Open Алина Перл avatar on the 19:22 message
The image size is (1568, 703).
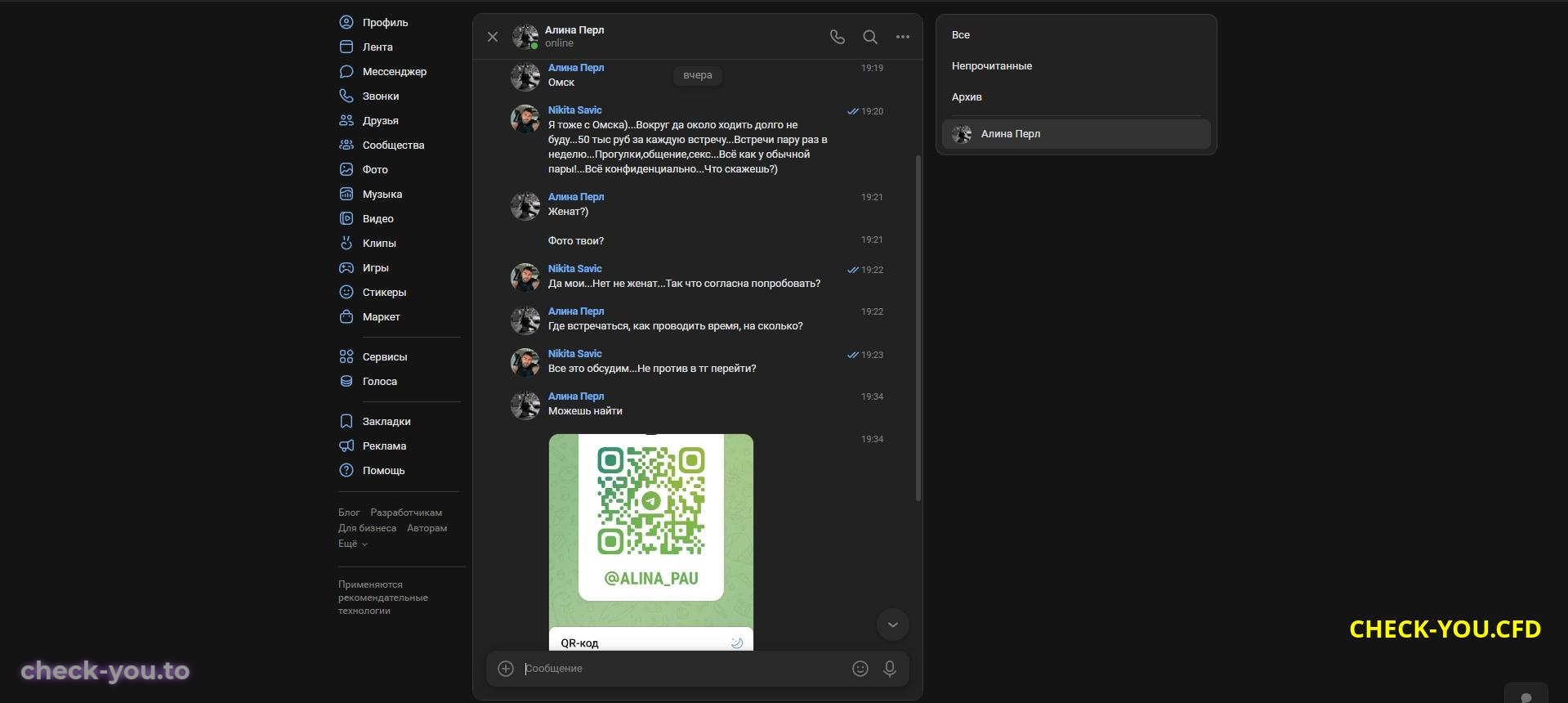coord(525,320)
